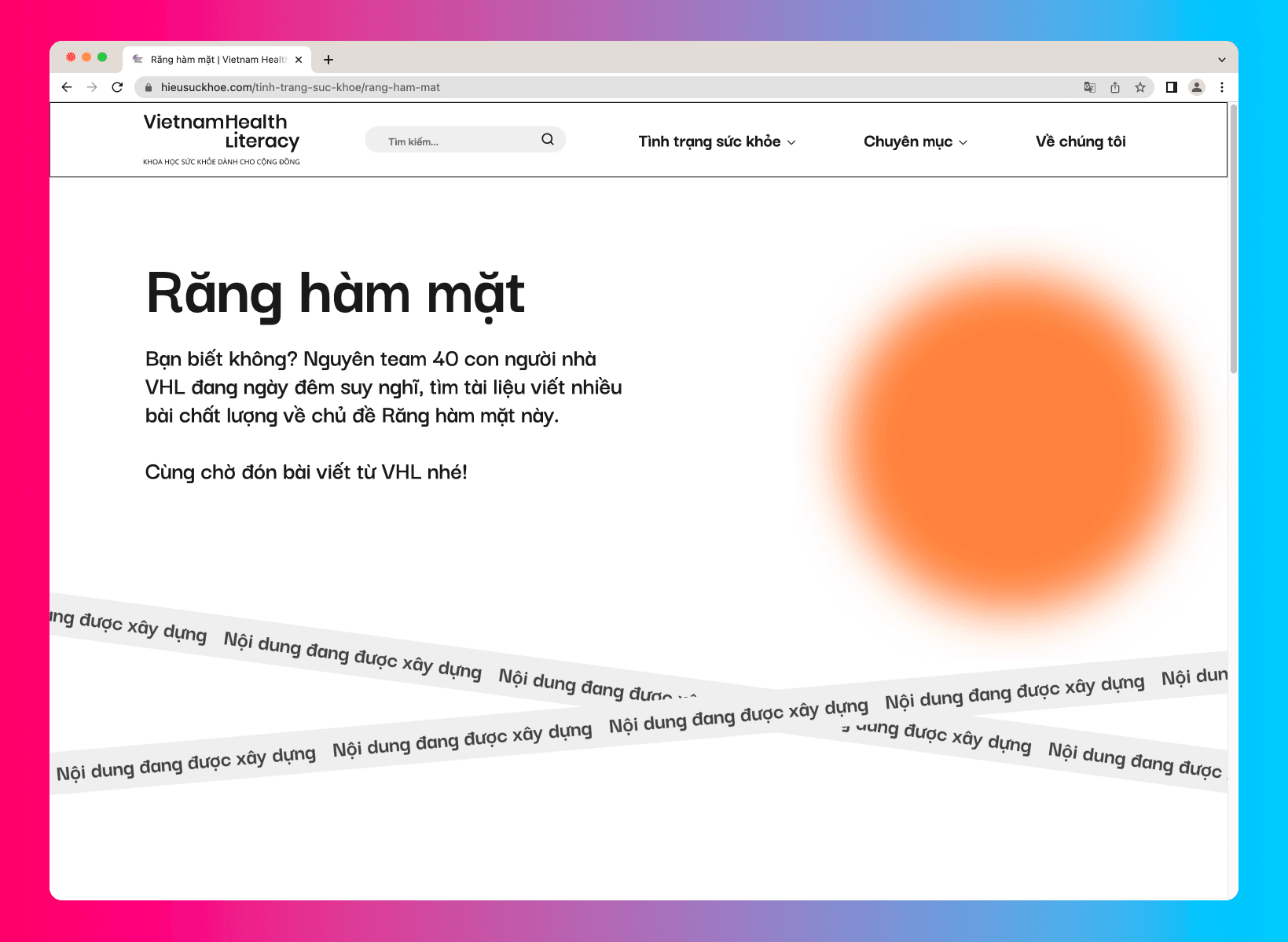Click the share page icon
The width and height of the screenshot is (1288, 942).
[1115, 87]
